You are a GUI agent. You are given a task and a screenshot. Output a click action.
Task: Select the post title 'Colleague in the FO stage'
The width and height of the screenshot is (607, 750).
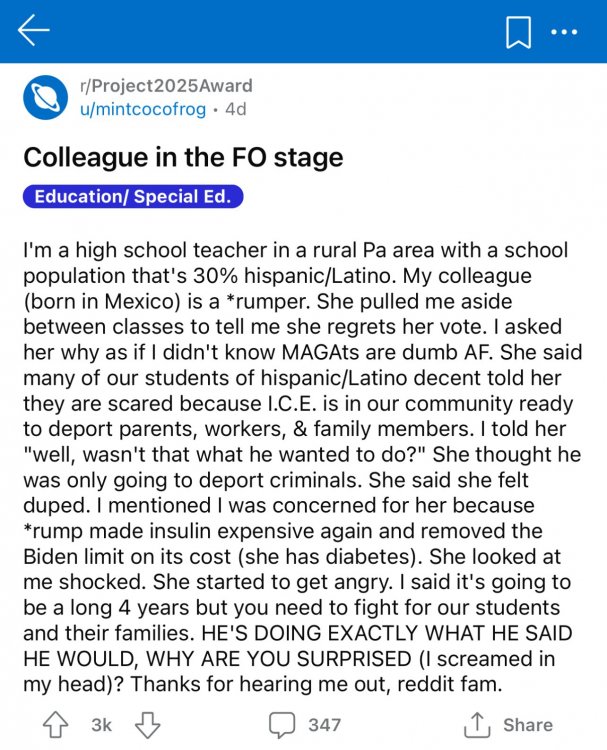pyautogui.click(x=183, y=157)
